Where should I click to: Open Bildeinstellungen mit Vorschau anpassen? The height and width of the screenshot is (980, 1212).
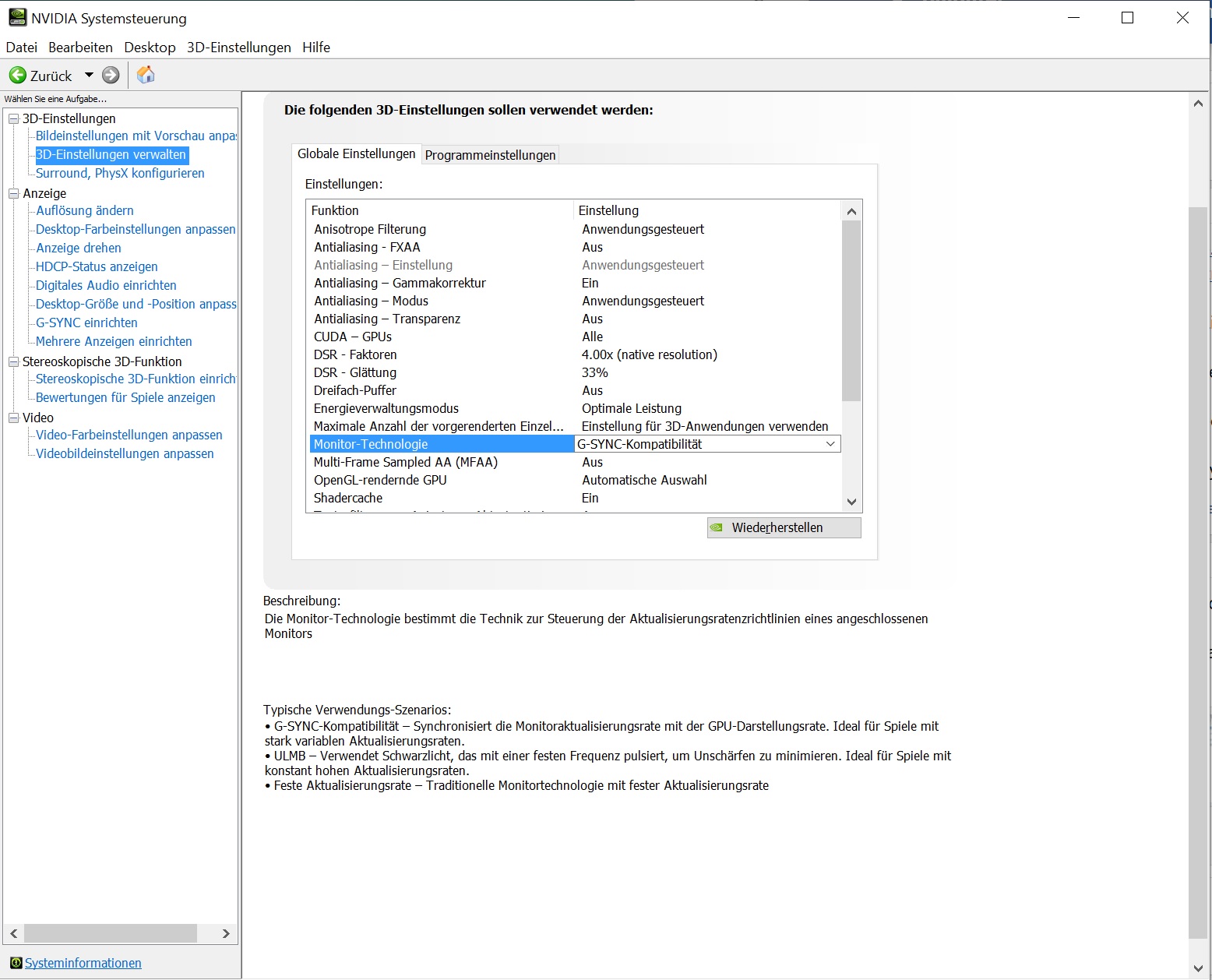[136, 136]
